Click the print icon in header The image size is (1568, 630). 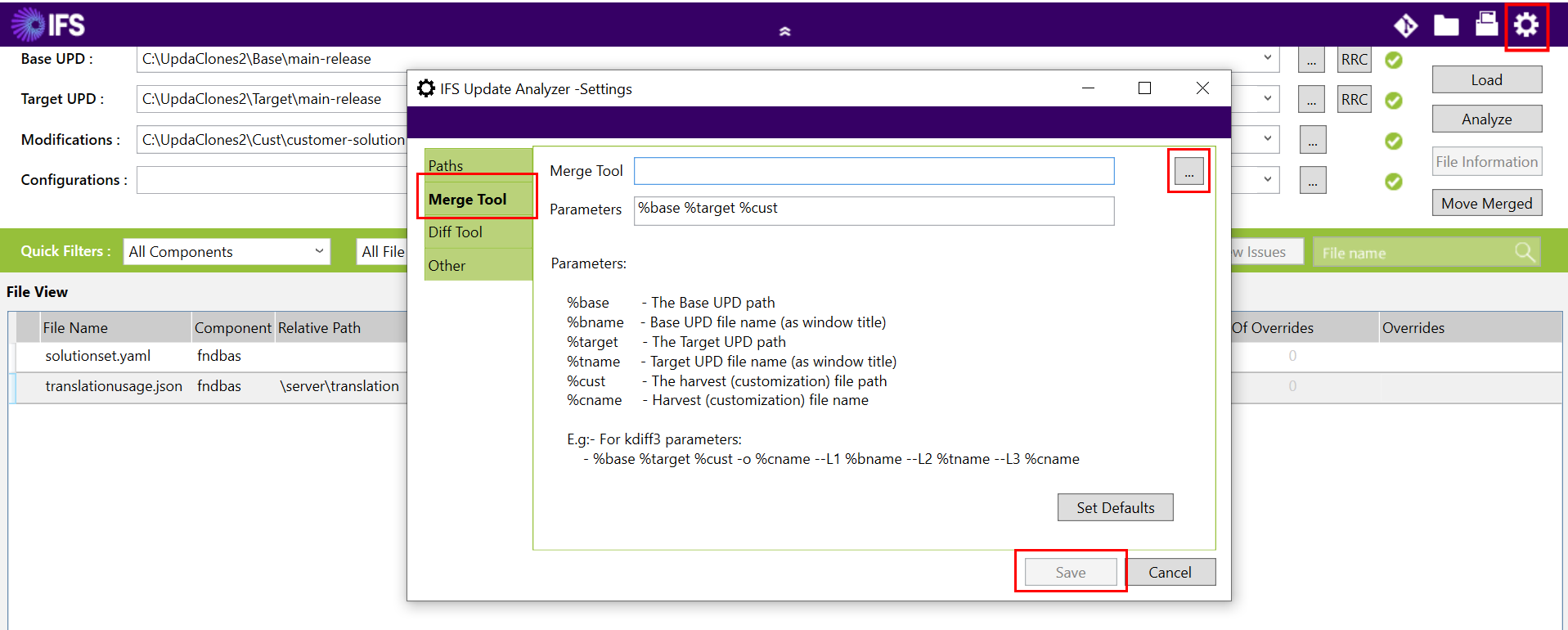(1486, 24)
